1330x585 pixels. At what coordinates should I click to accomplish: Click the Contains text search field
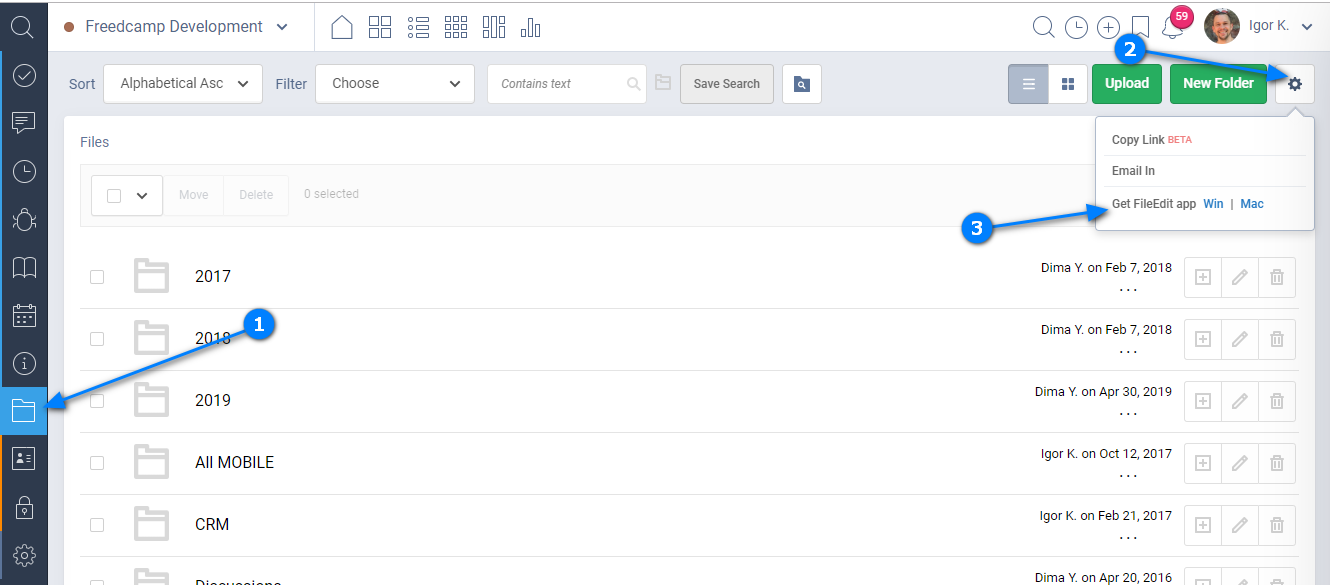tap(560, 84)
